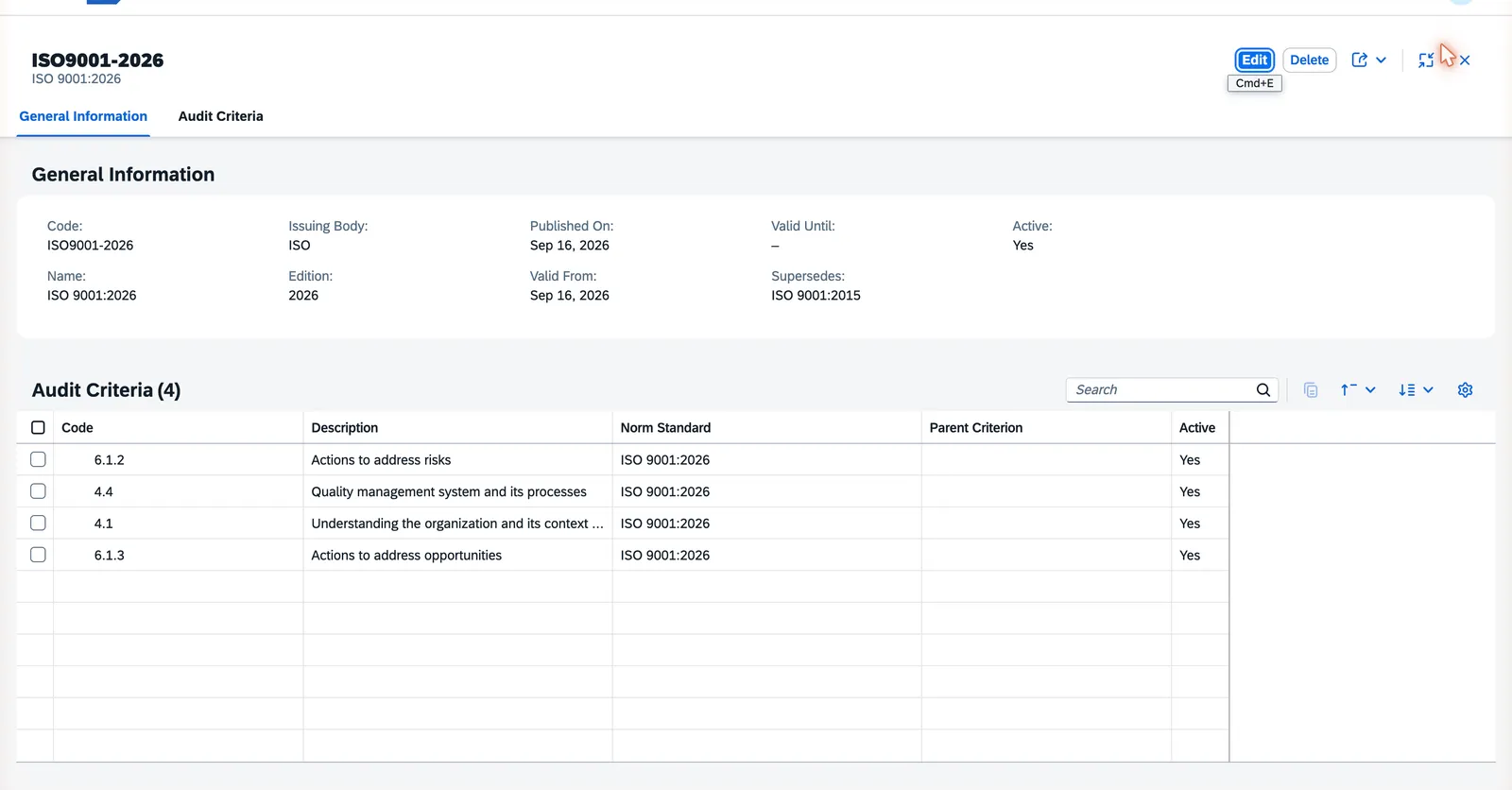Open table settings gear
1512x790 pixels.
point(1465,389)
